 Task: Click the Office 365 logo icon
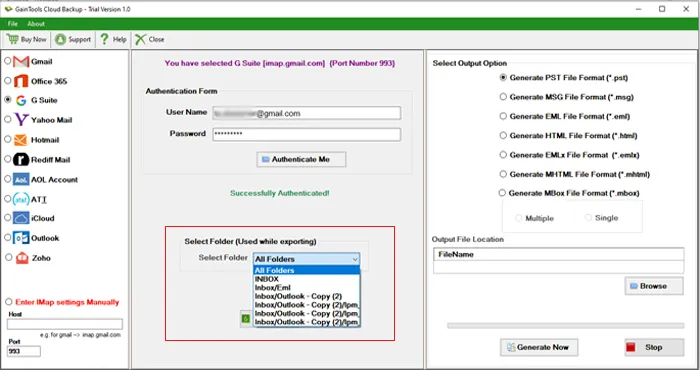[x=21, y=81]
